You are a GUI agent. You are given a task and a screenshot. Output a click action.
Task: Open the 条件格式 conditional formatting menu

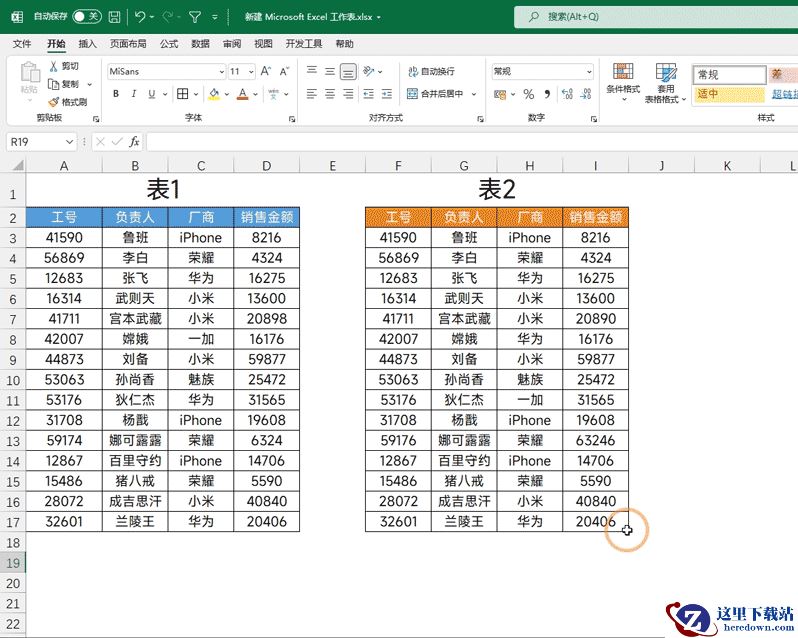point(623,82)
